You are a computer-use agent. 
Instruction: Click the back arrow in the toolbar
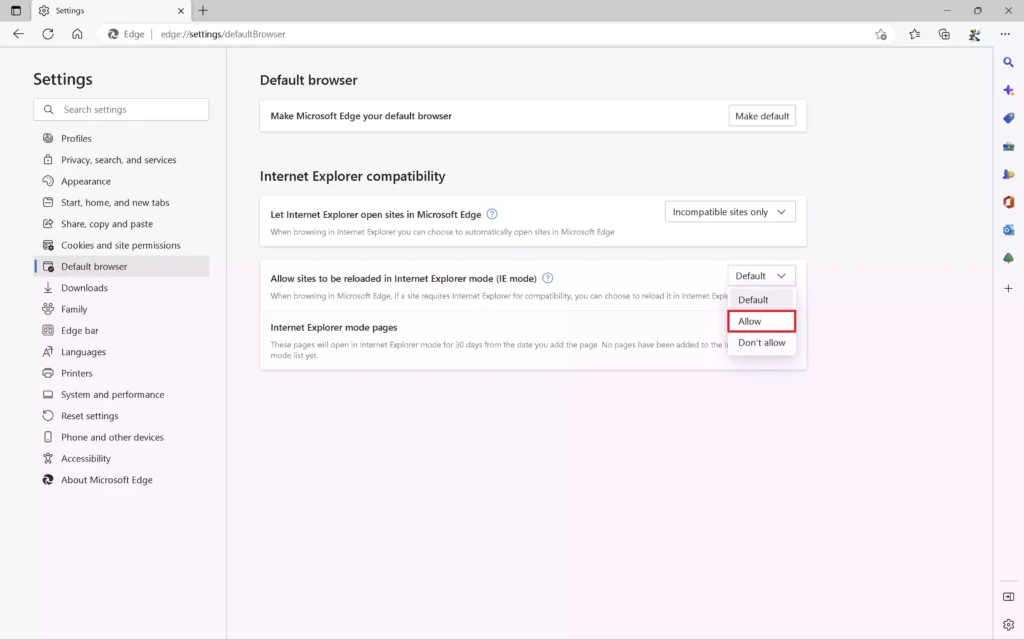click(18, 34)
